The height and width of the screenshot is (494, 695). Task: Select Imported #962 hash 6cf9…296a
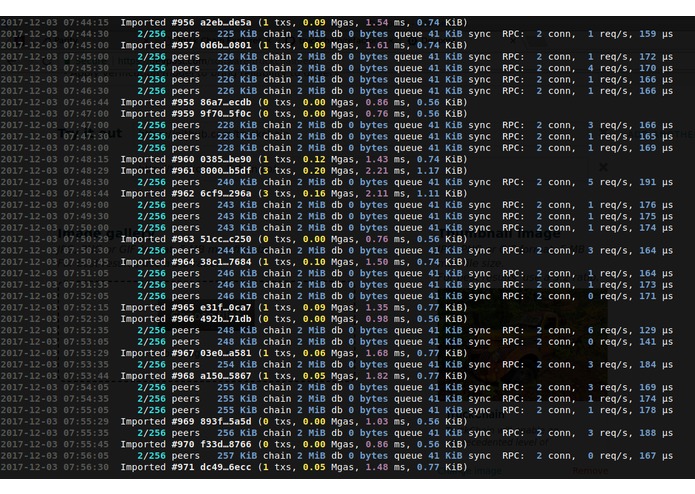click(226, 194)
